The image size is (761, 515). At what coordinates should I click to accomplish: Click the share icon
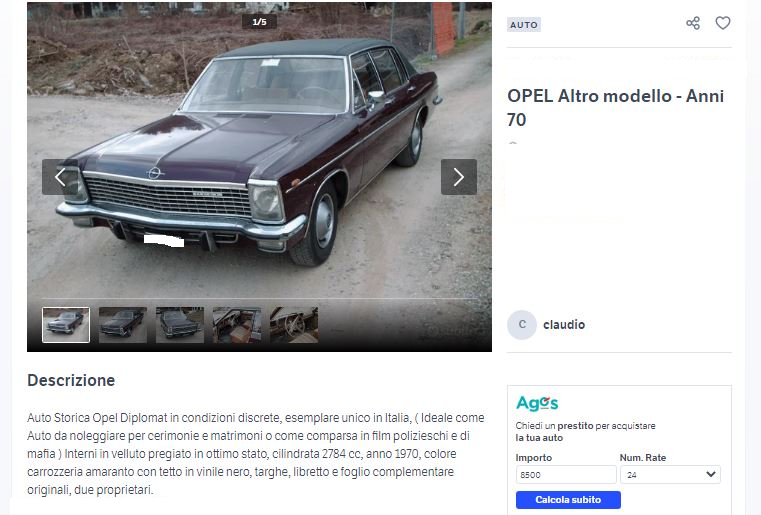click(x=693, y=23)
